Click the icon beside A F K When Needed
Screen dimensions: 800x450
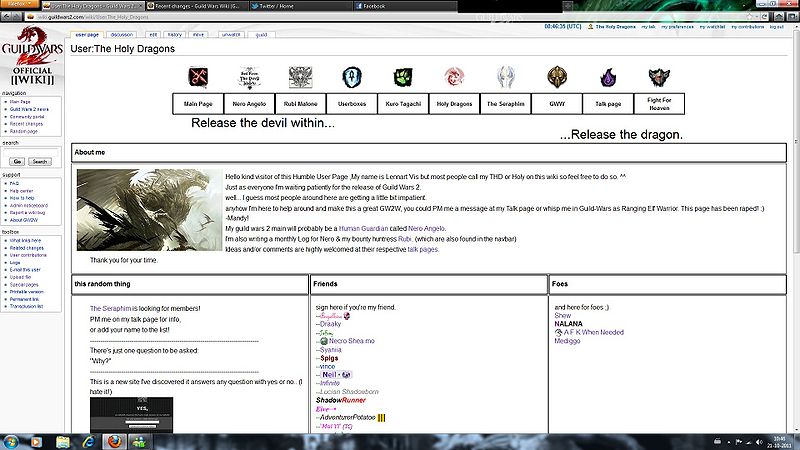[558, 333]
